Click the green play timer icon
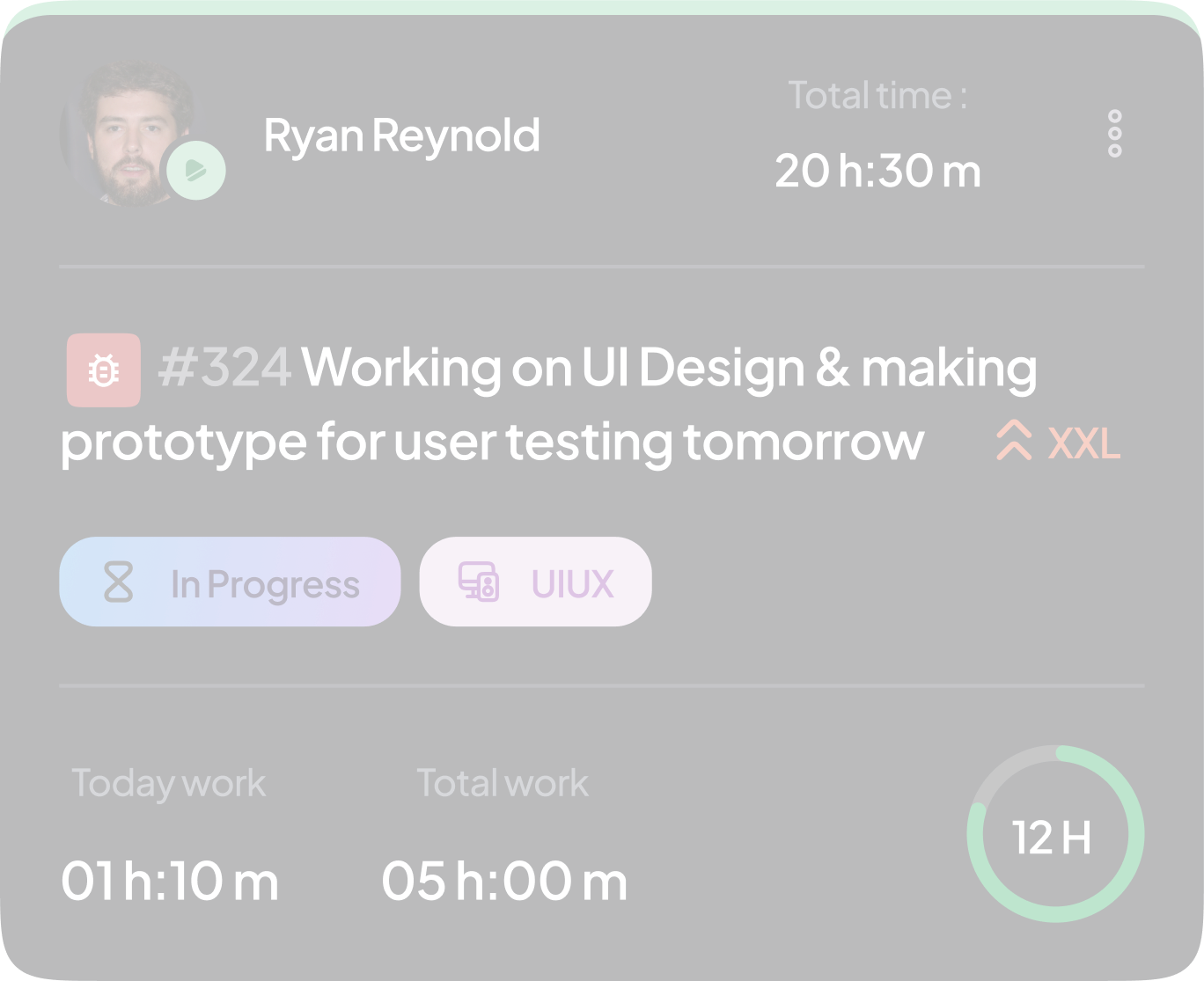 196,170
